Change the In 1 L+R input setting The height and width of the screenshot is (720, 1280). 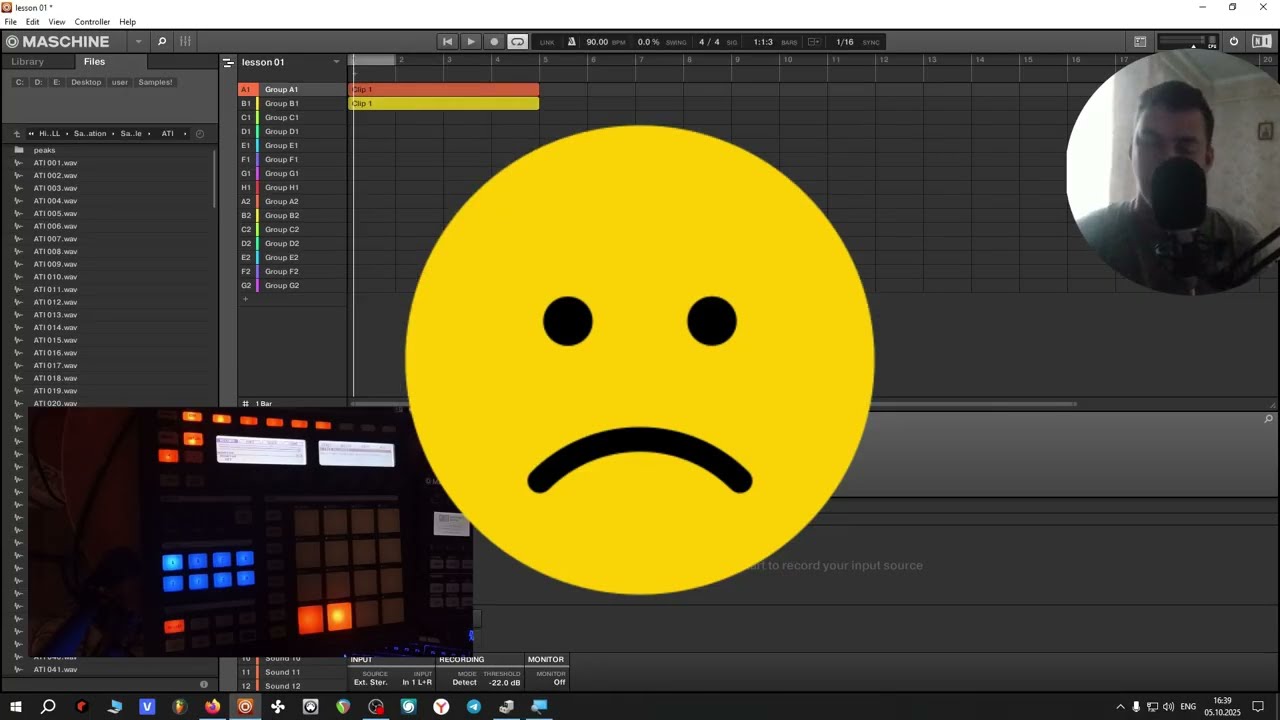[x=417, y=682]
